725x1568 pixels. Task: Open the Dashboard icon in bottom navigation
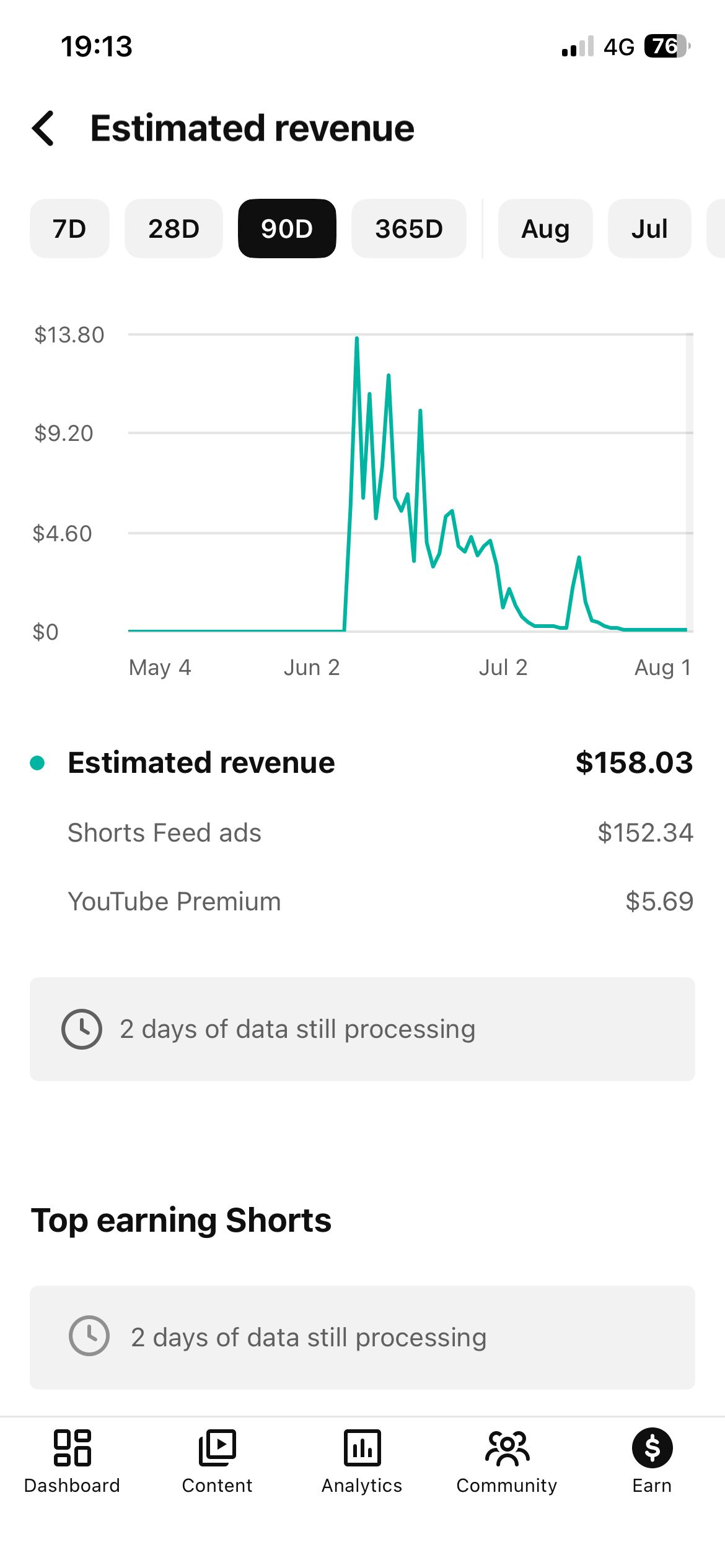(72, 1448)
